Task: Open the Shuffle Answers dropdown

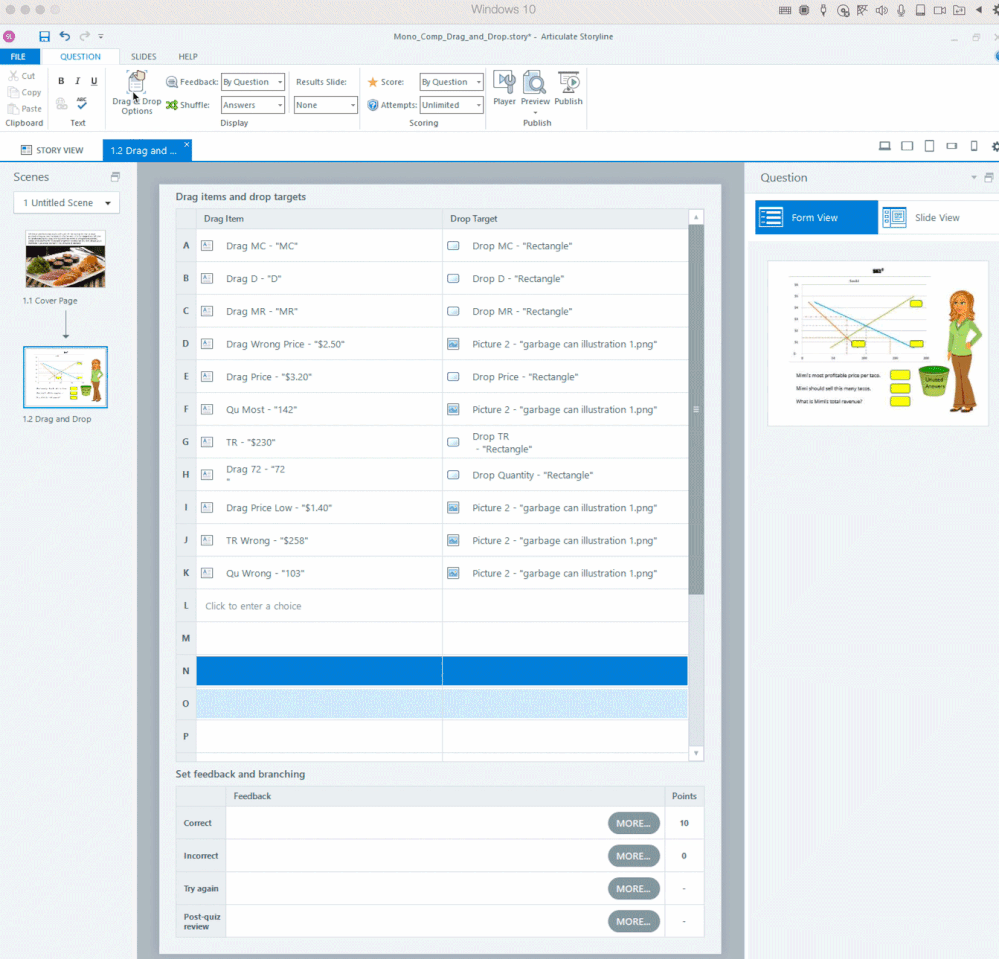Action: [x=253, y=105]
